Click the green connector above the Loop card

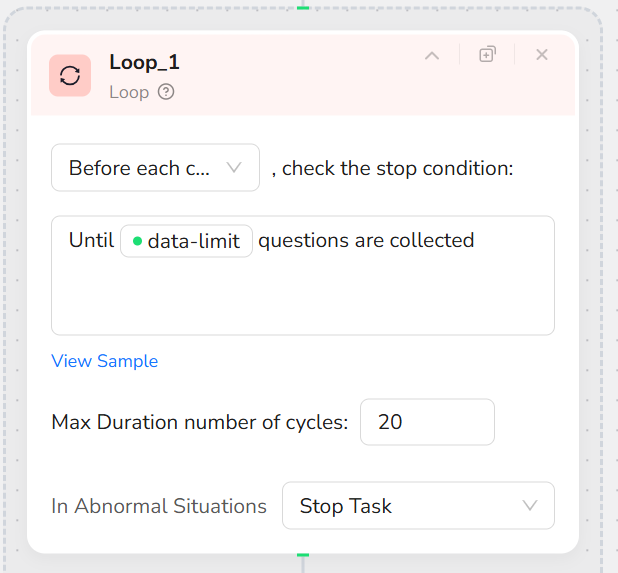[303, 7]
